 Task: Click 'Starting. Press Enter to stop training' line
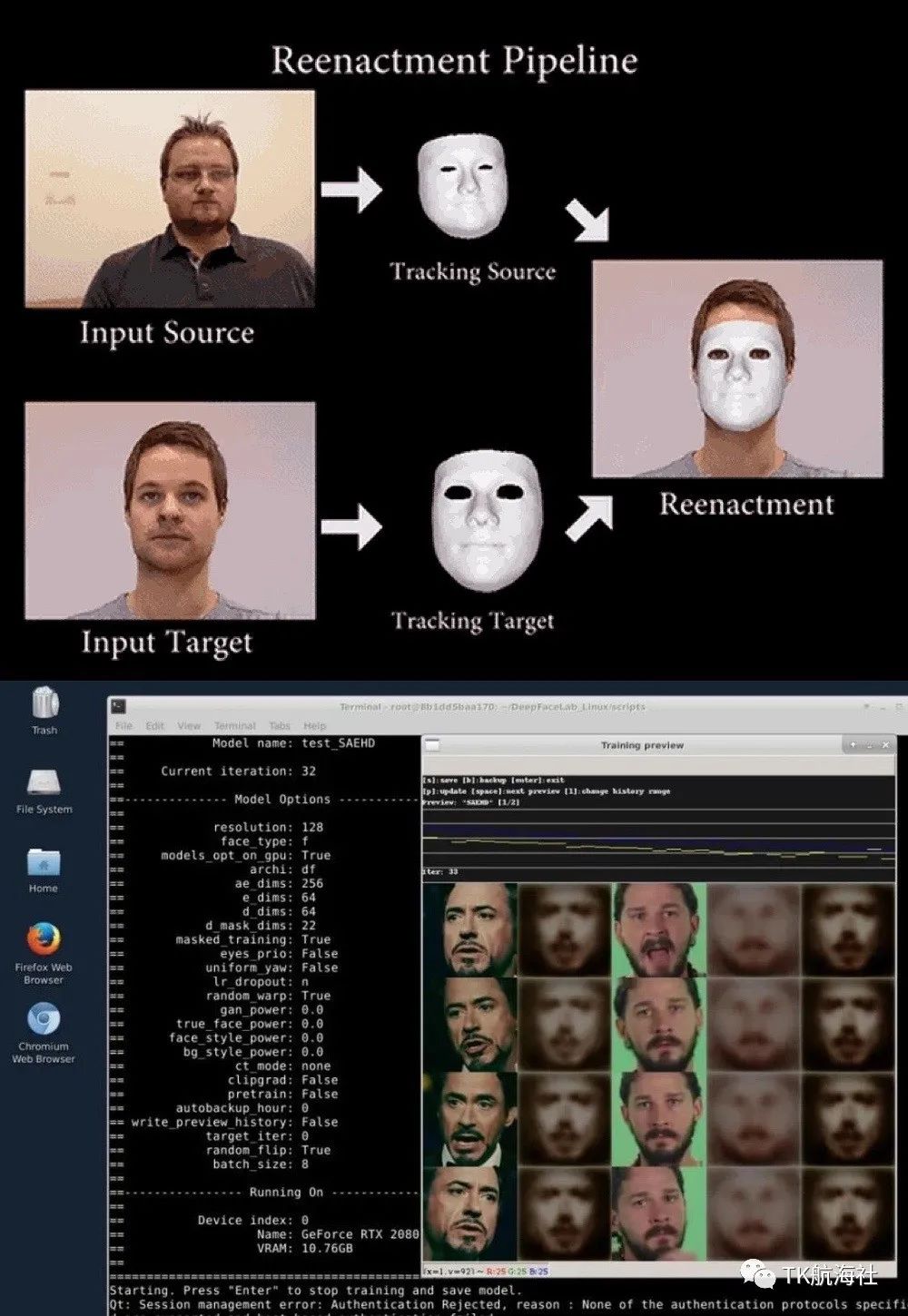[x=315, y=1291]
